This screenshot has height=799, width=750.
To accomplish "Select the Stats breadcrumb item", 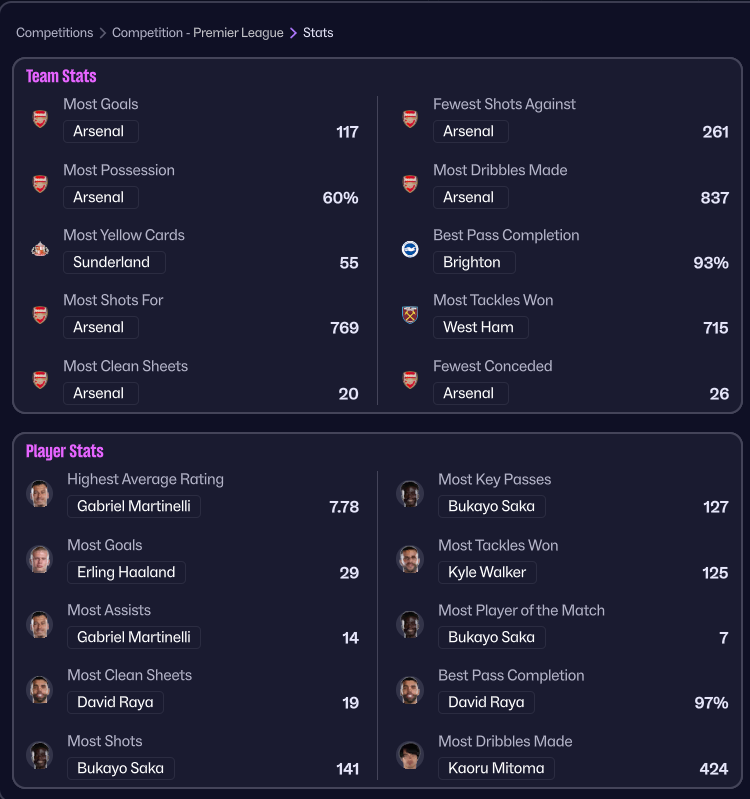I will pos(318,33).
